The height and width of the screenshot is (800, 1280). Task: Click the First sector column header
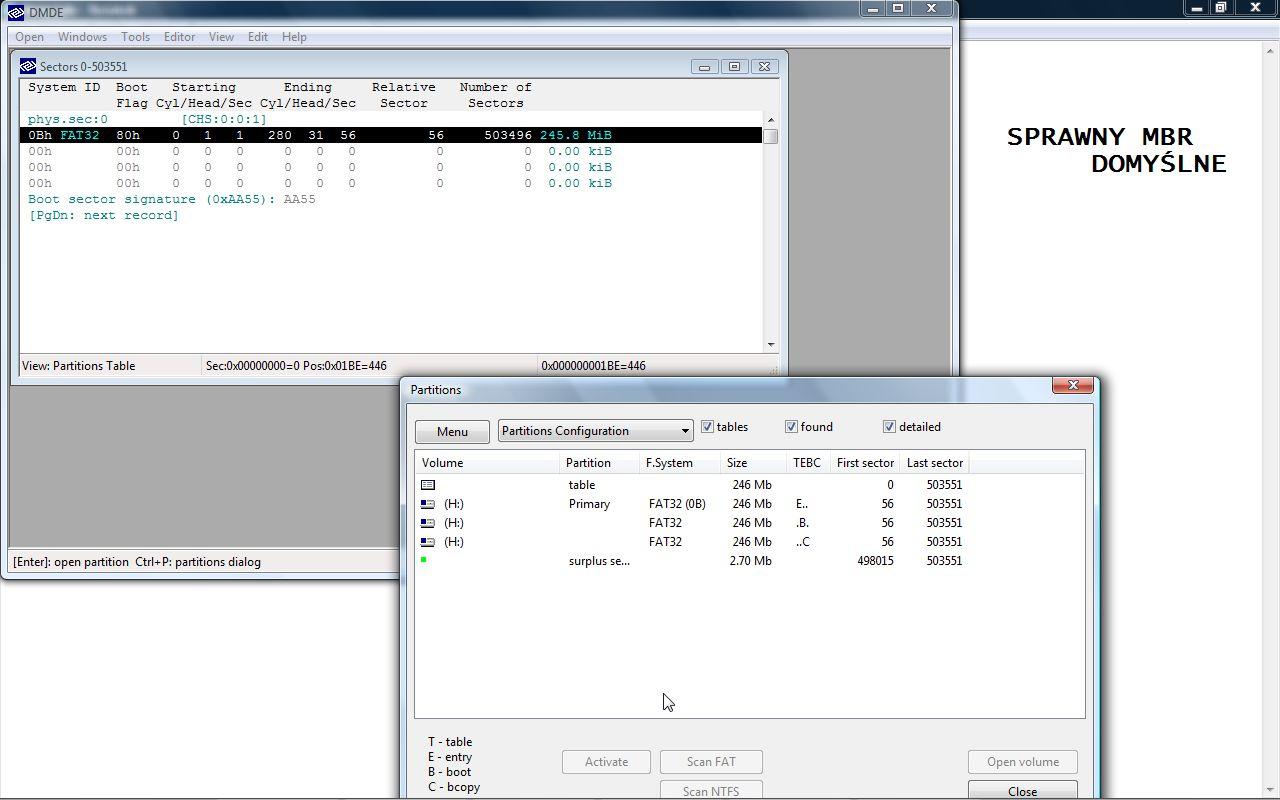(866, 463)
